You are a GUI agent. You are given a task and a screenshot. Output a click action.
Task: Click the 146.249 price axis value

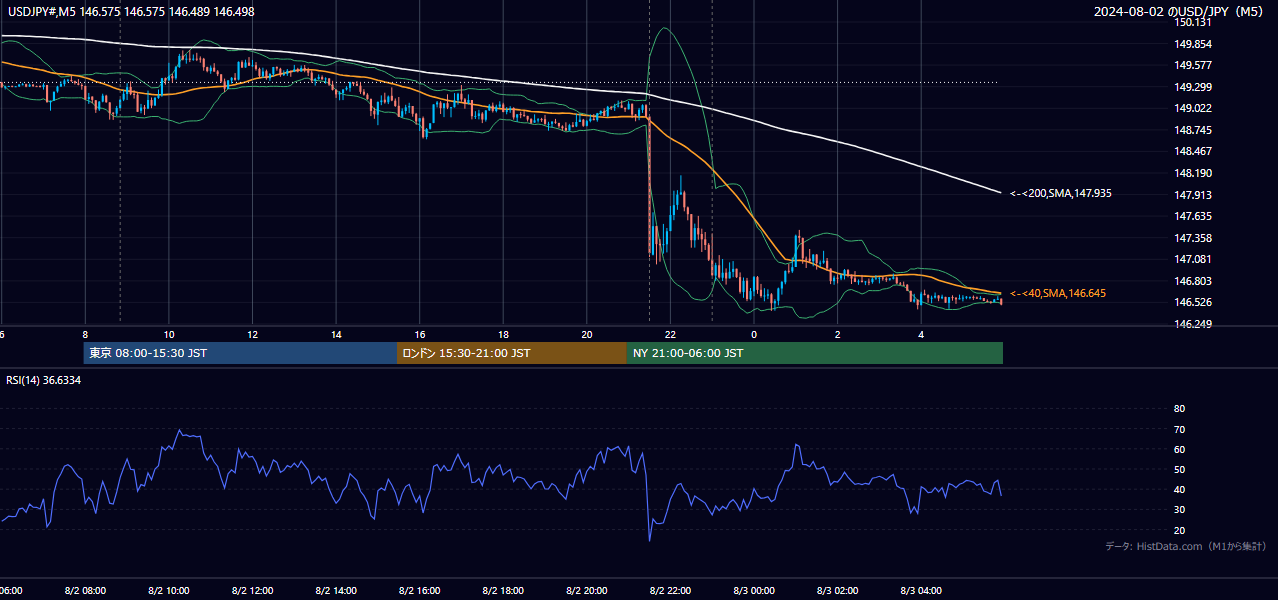pyautogui.click(x=1192, y=324)
